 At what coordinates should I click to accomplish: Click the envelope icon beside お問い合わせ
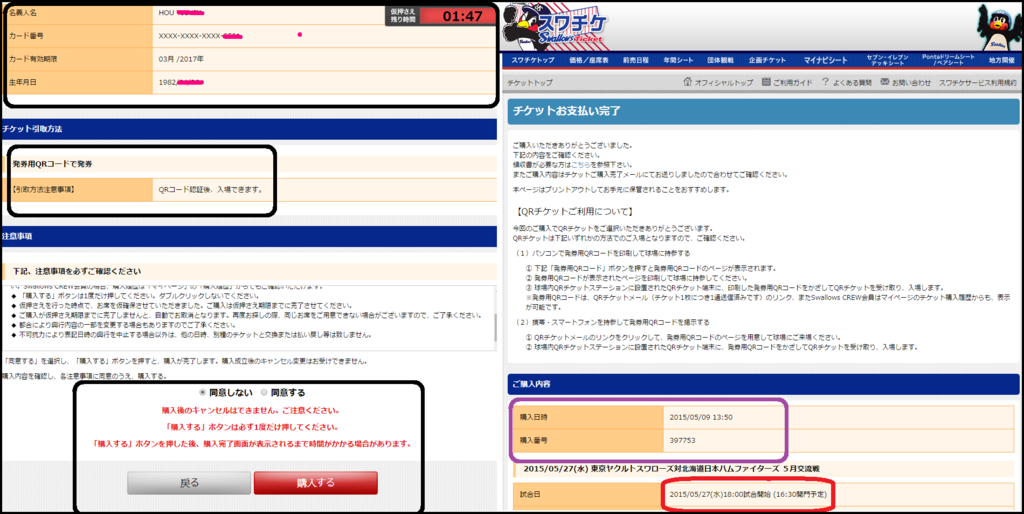coord(885,82)
